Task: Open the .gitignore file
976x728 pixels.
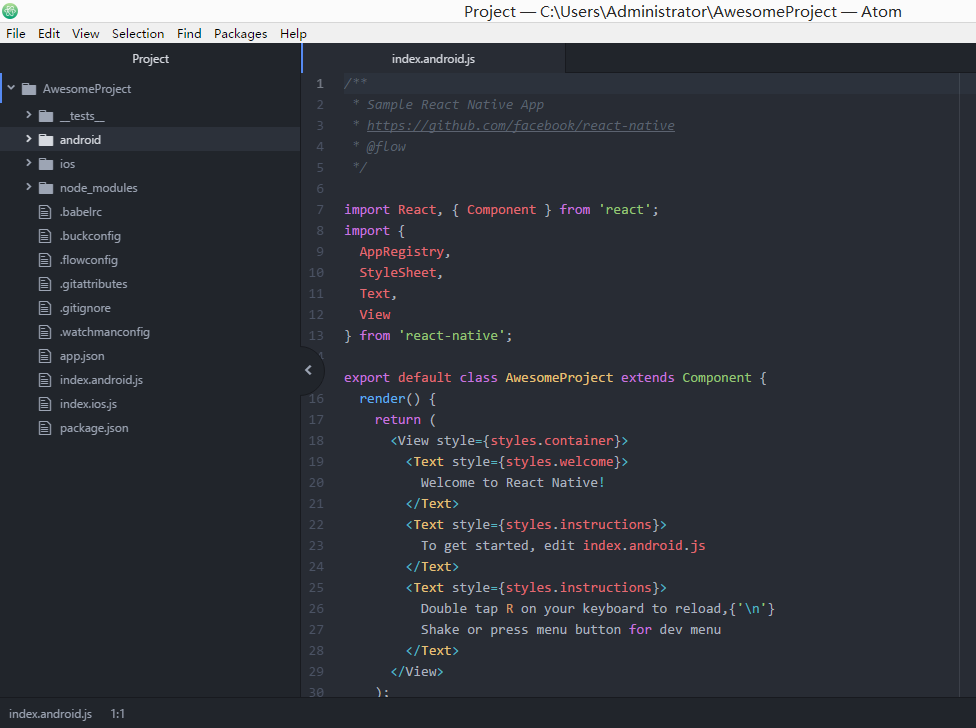Action: click(x=85, y=308)
